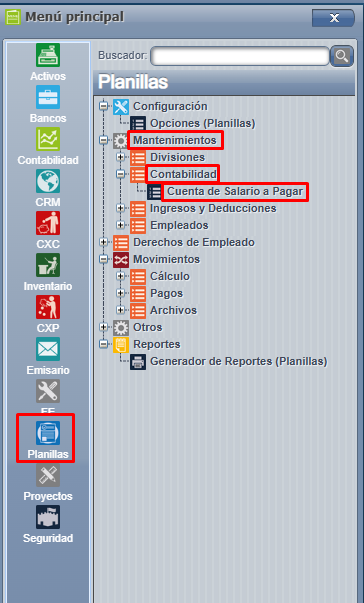Image resolution: width=364 pixels, height=603 pixels.
Task: Click the Cálculo orange list icon
Action: pyautogui.click(x=138, y=277)
